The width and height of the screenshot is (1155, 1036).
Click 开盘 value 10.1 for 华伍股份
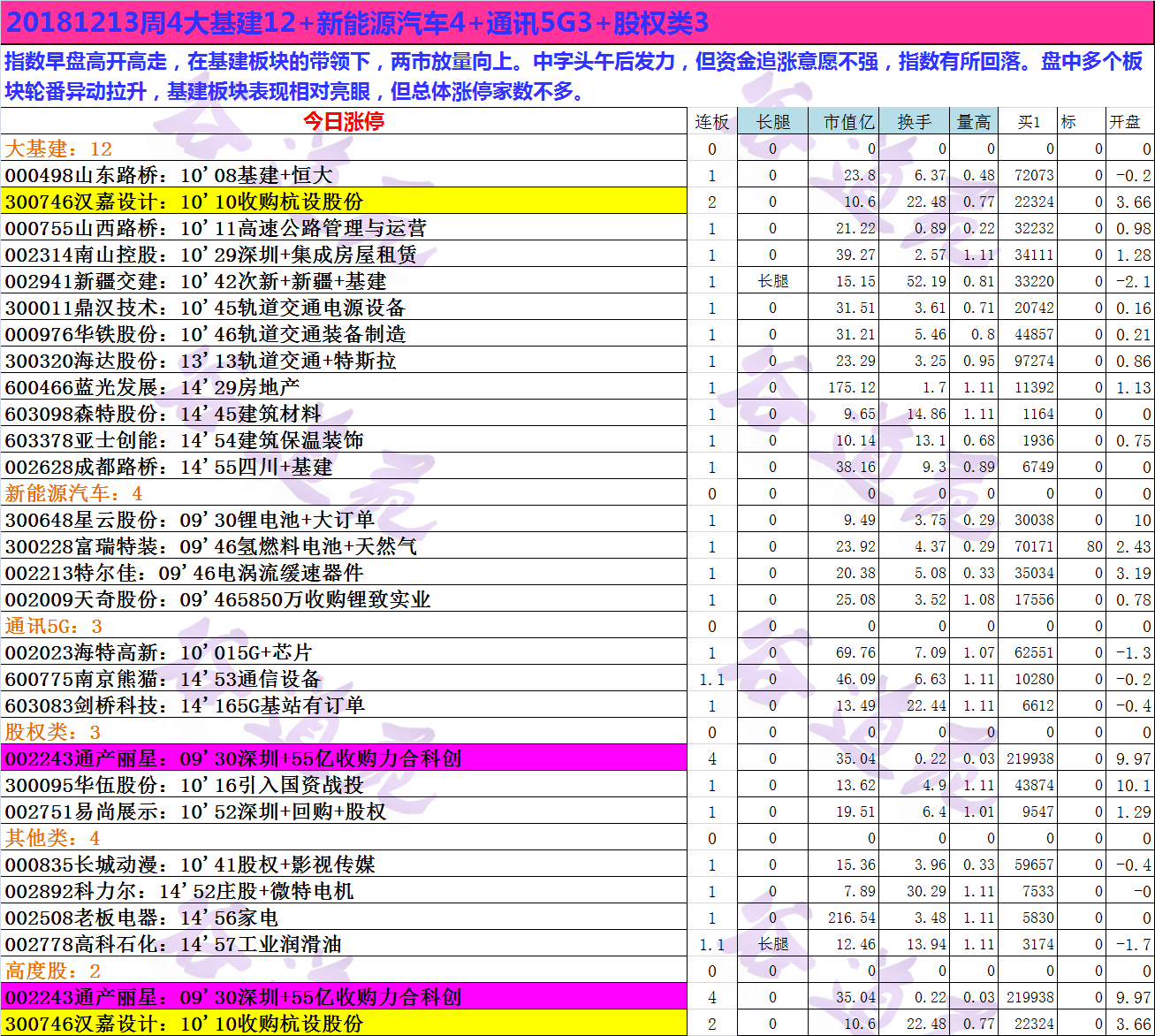[x=1130, y=784]
